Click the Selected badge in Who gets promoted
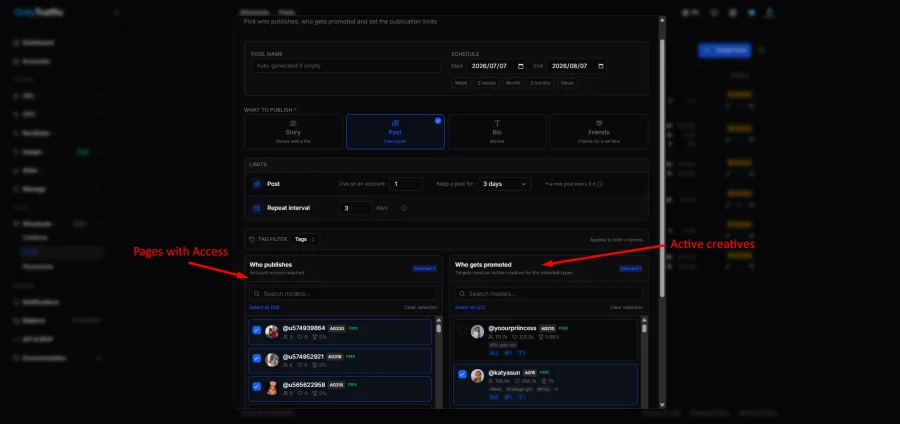The width and height of the screenshot is (900, 424). pos(630,268)
